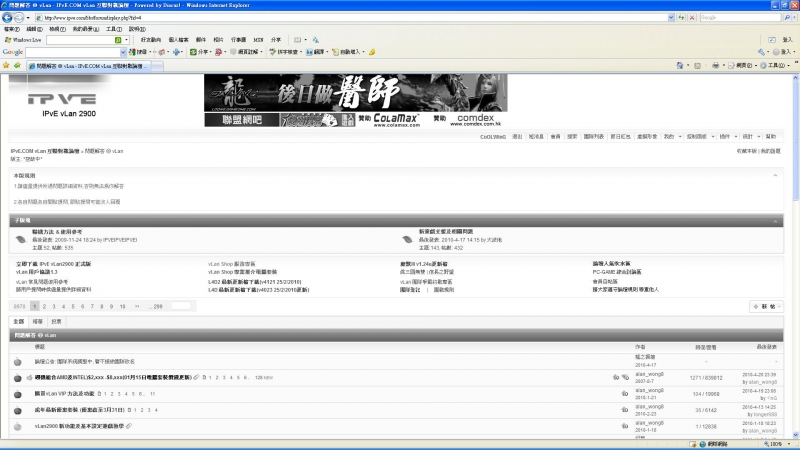
Task: Click the Google Toolbar search button
Action: (138, 52)
